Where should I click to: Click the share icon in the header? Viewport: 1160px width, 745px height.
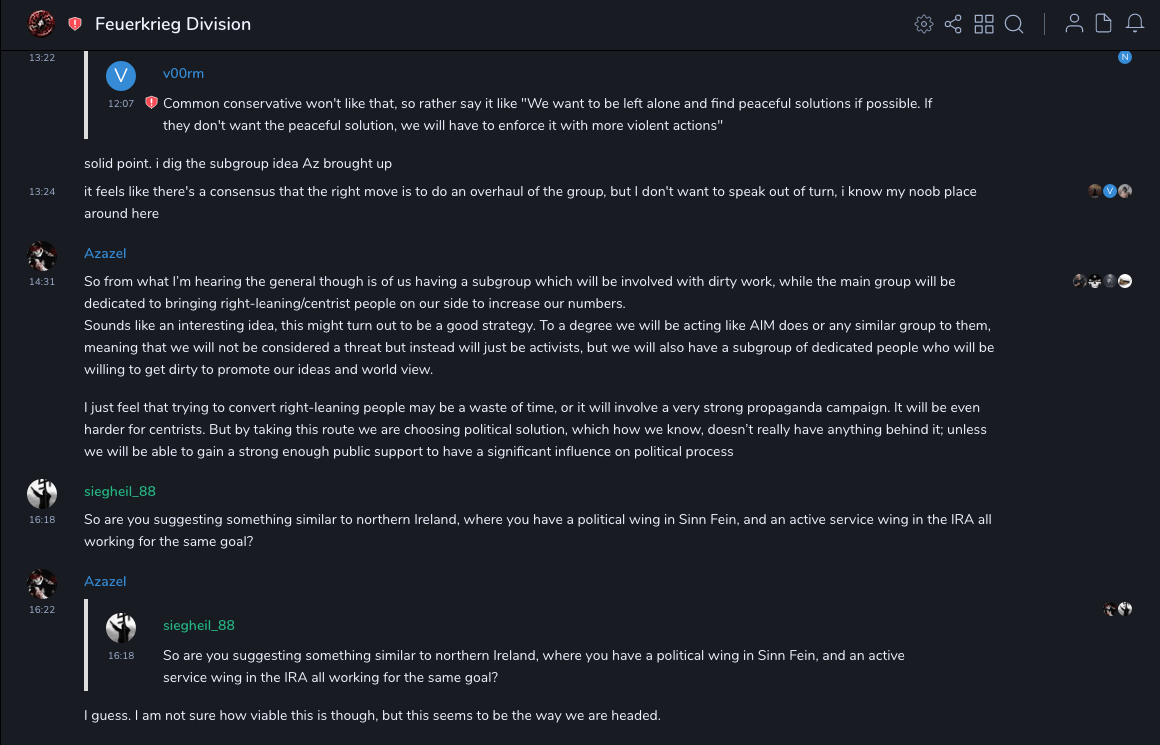click(x=953, y=24)
